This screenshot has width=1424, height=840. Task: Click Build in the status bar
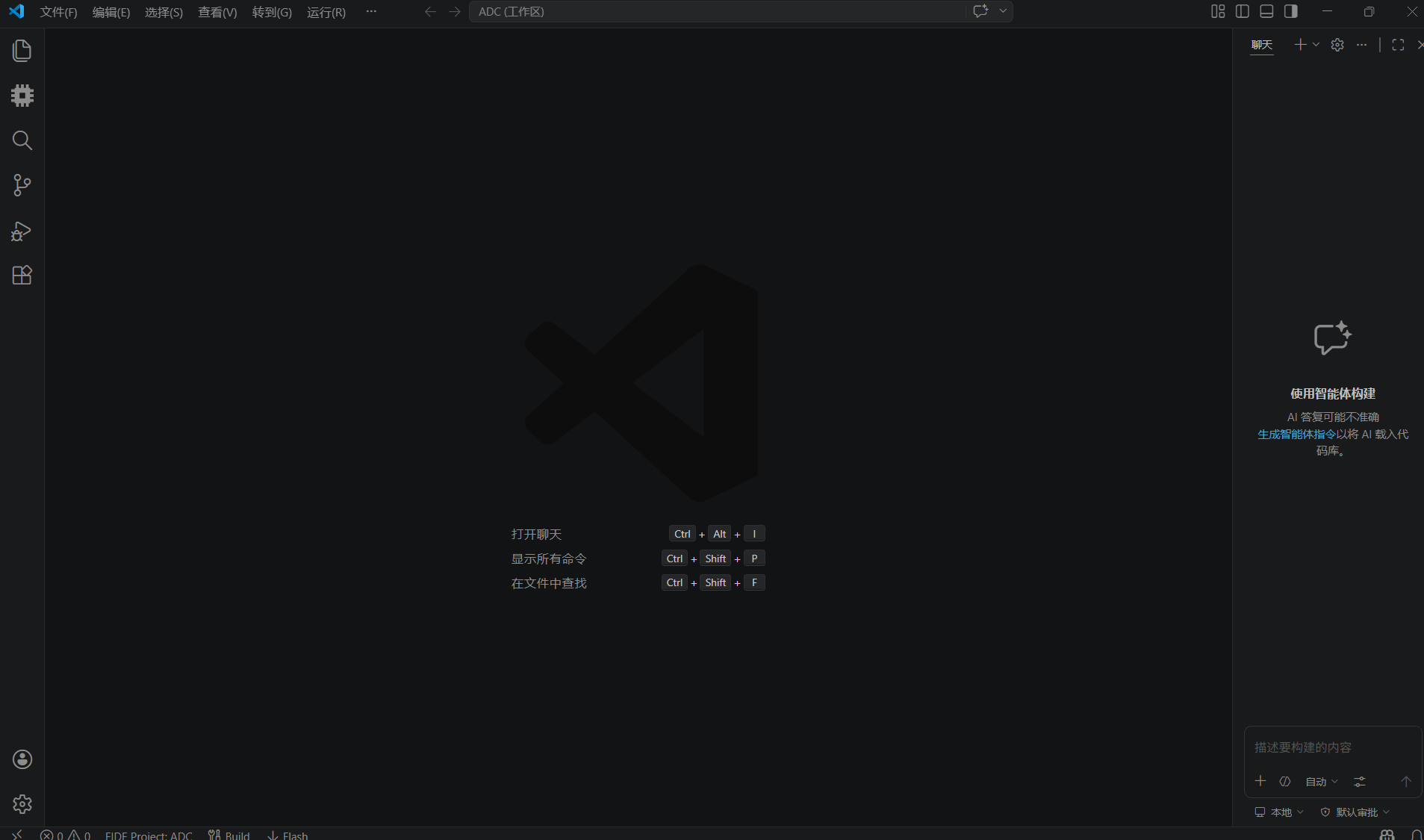(x=230, y=835)
